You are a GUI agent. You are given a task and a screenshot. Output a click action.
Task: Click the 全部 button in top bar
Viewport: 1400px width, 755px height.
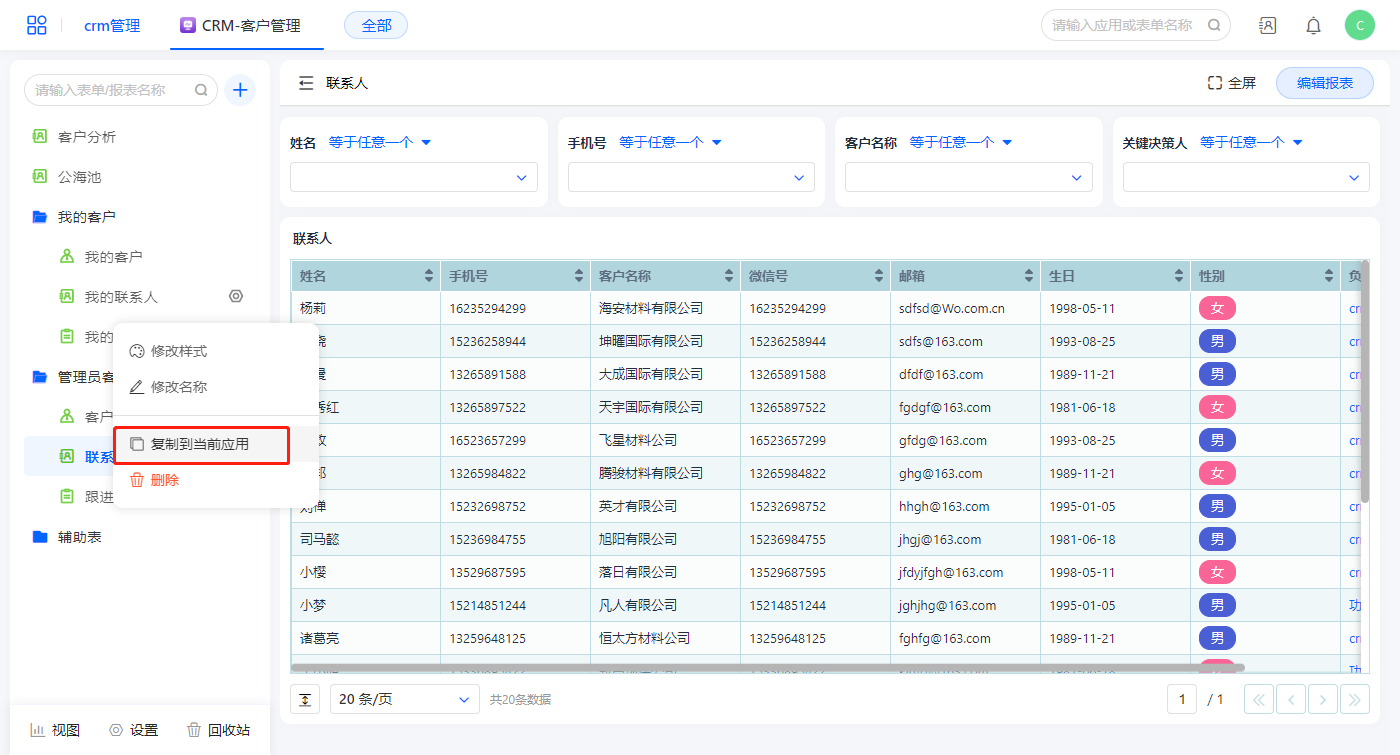[x=376, y=26]
